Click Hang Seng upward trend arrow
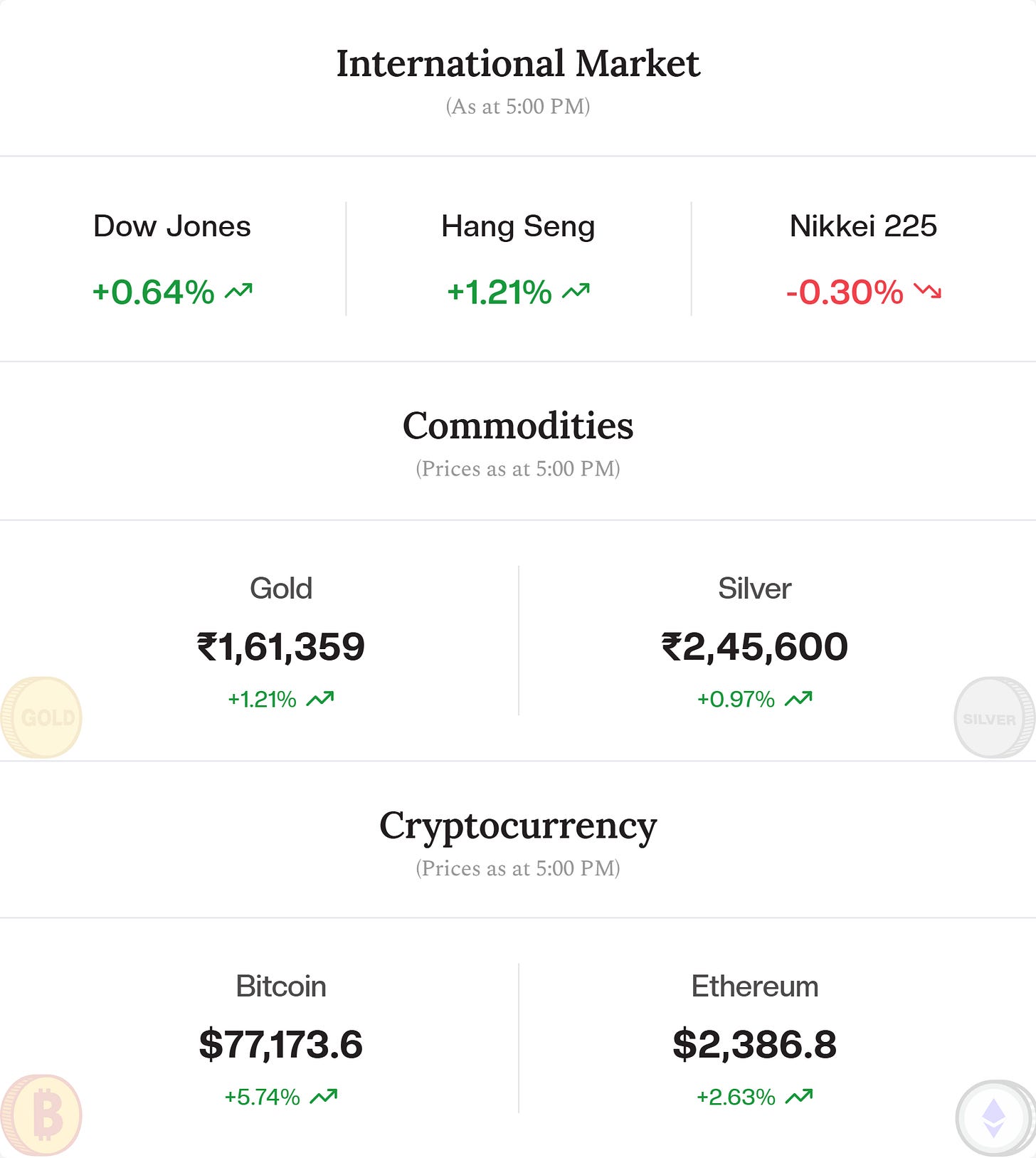 [576, 291]
